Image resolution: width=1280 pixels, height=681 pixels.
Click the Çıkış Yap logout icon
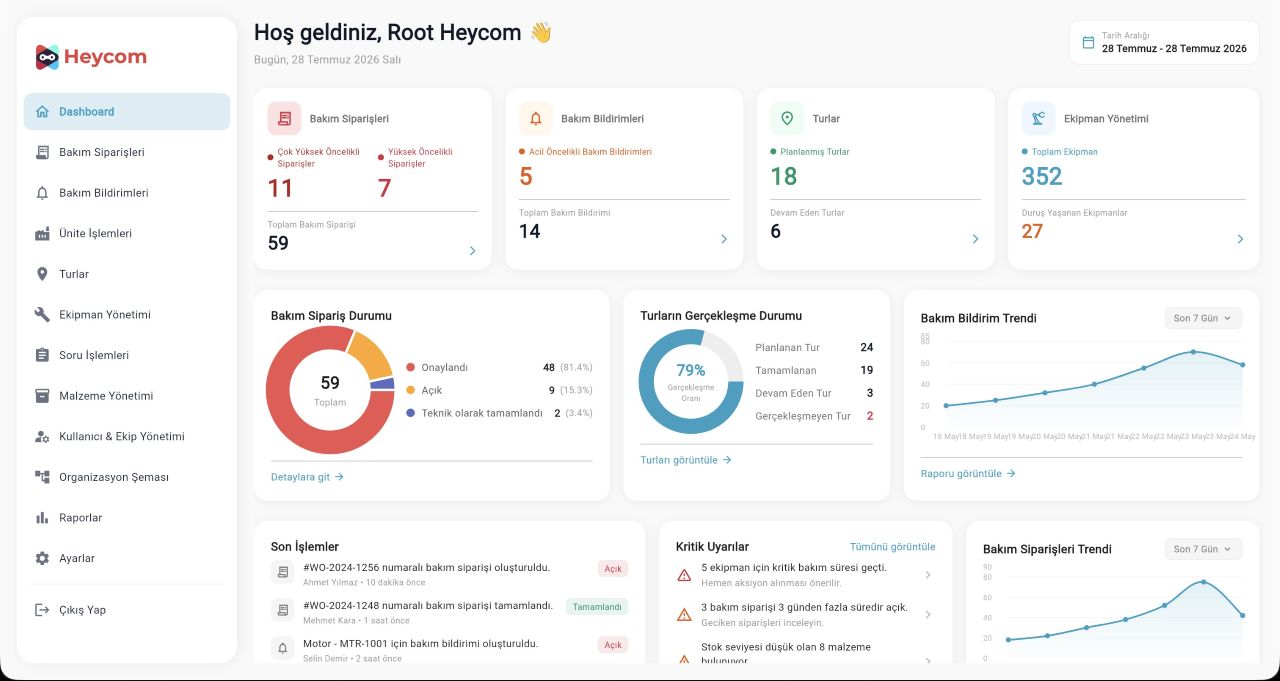click(42, 610)
